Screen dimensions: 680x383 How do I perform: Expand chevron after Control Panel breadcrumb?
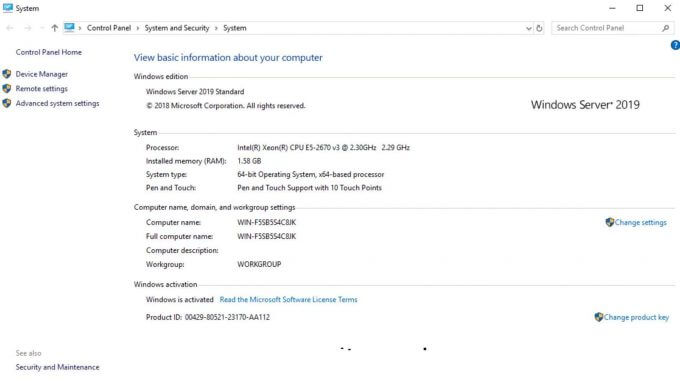(137, 28)
